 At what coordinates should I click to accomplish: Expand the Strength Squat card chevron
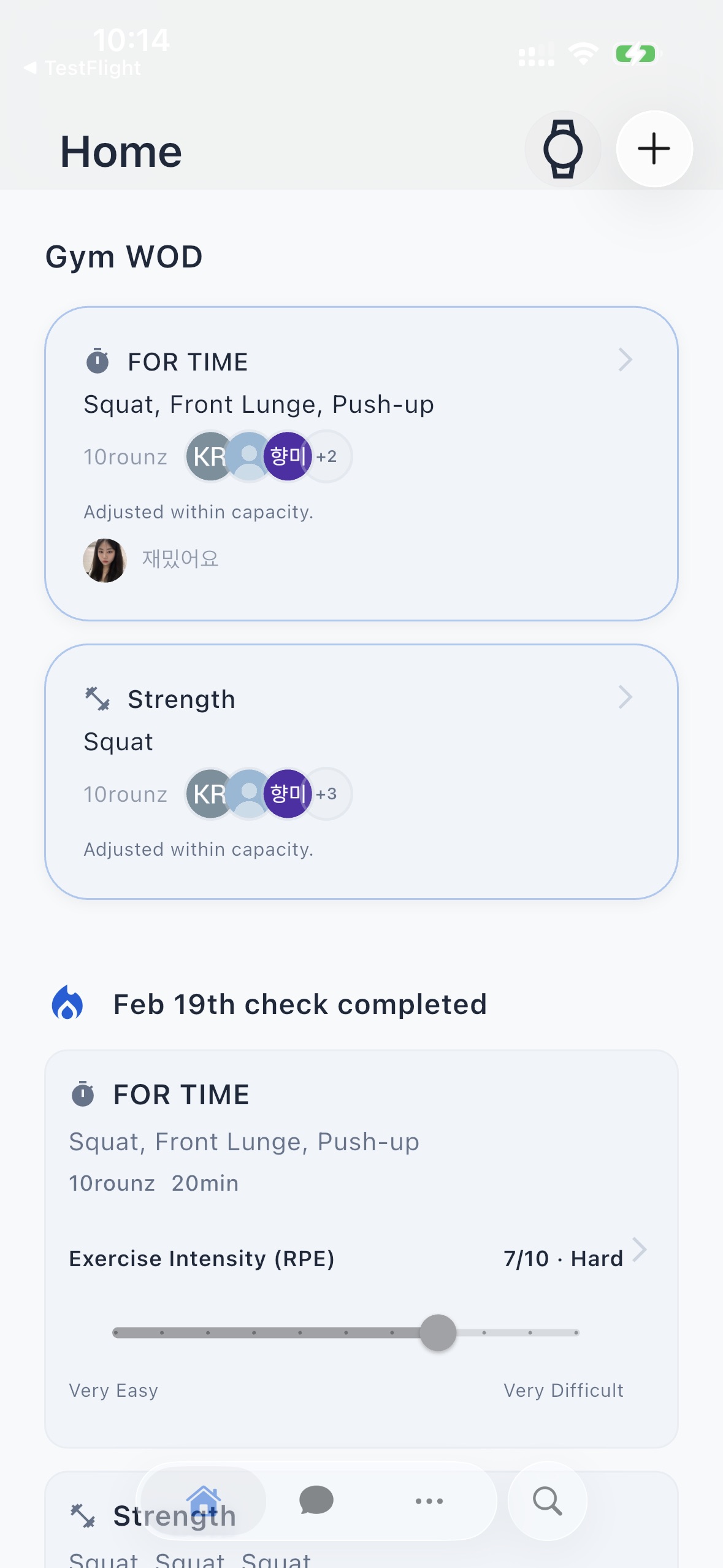click(x=624, y=698)
